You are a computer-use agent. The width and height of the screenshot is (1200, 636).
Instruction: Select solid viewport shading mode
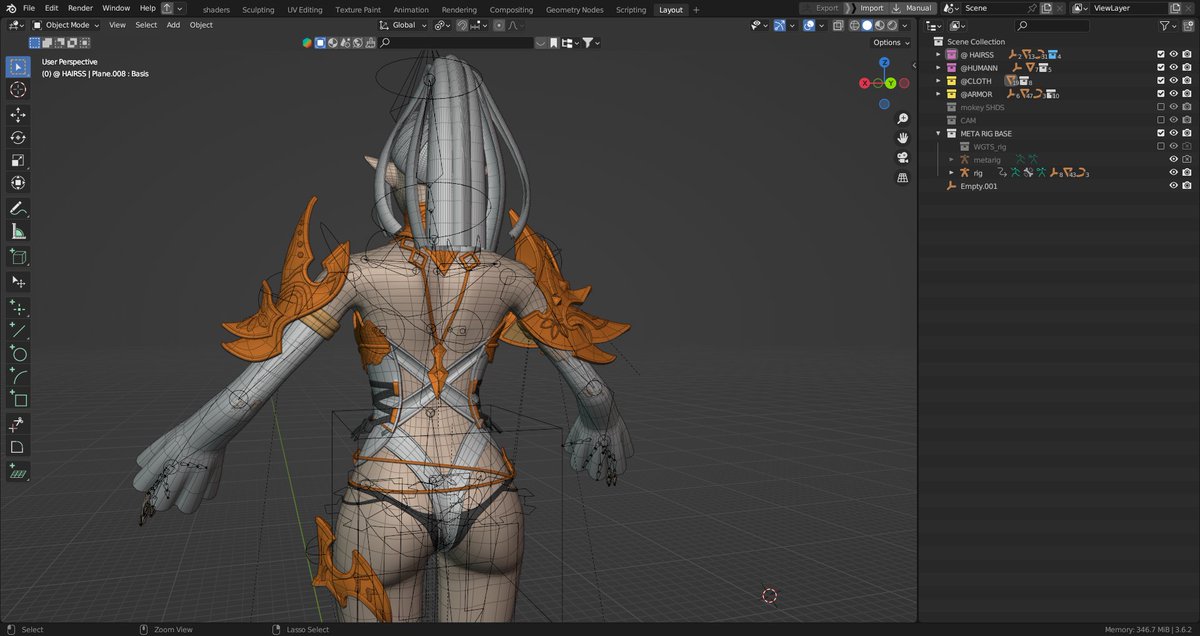[866, 25]
